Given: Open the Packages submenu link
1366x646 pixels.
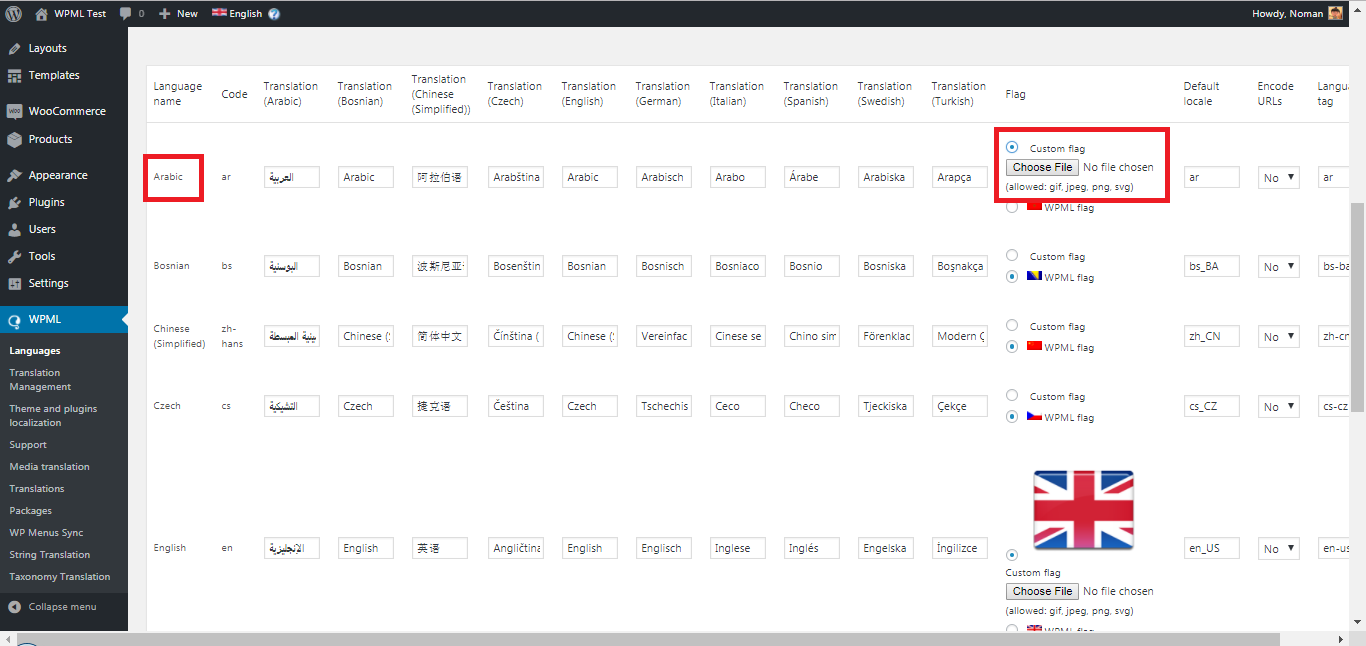Looking at the screenshot, I should pos(30,510).
